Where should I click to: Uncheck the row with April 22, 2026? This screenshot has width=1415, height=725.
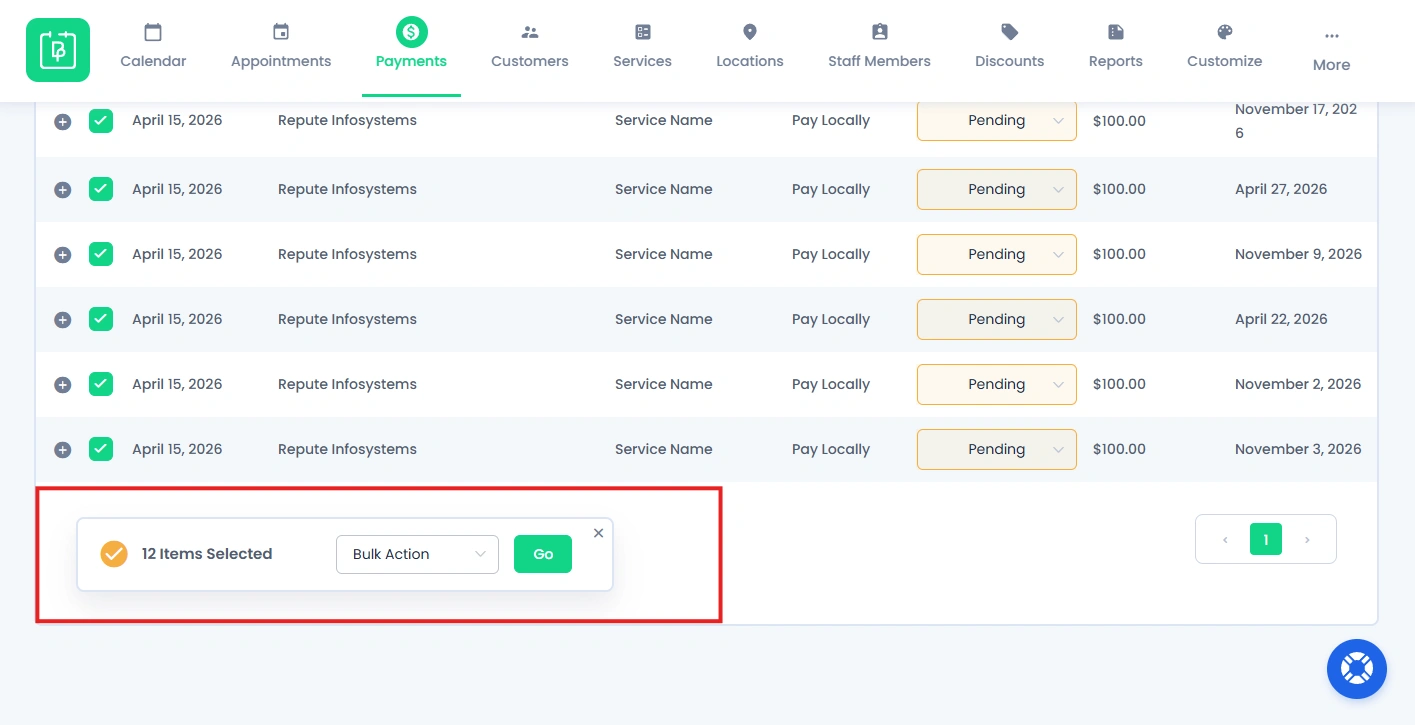101,319
